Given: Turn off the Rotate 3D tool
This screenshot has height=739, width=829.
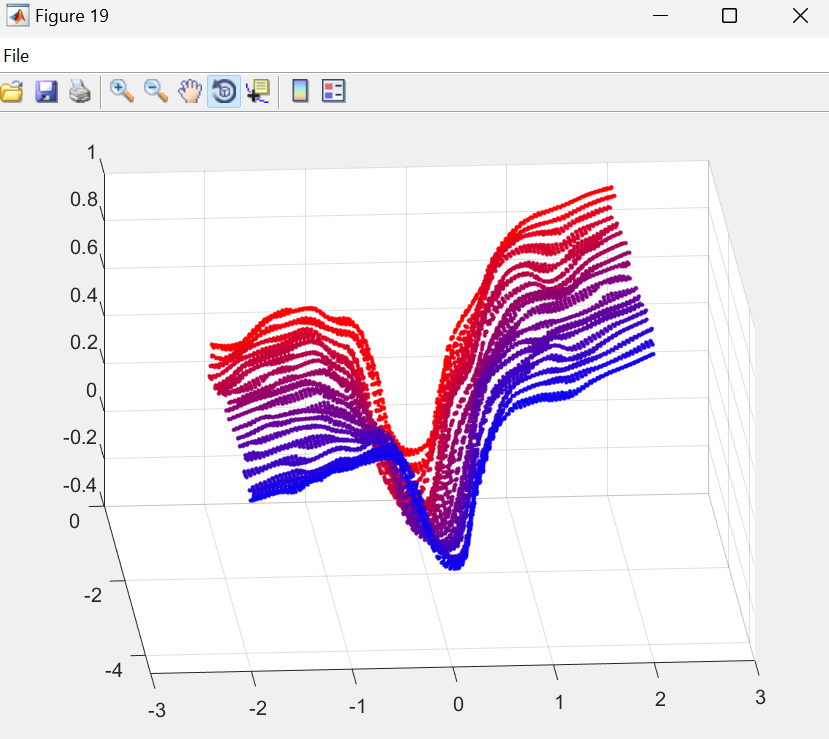Looking at the screenshot, I should 224,92.
